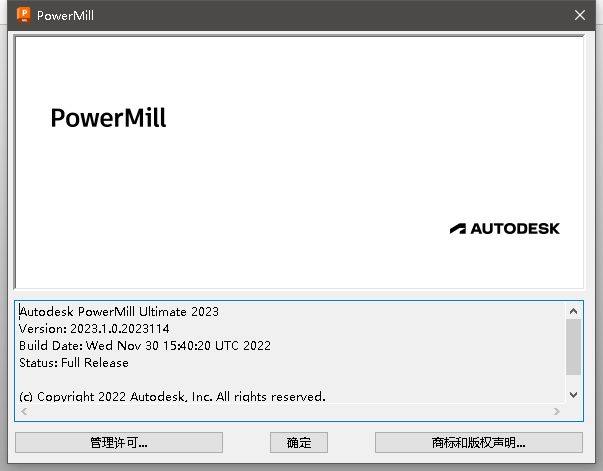
Task: Click the 'Version: 2023.1.0.2023114' line
Action: click(x=94, y=329)
